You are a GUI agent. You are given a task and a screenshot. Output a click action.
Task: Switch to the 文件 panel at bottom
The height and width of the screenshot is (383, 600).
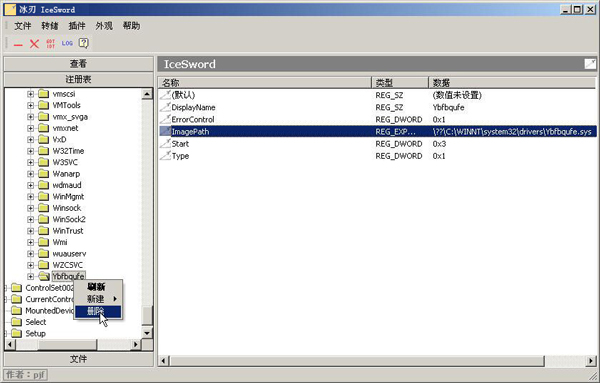click(78, 359)
